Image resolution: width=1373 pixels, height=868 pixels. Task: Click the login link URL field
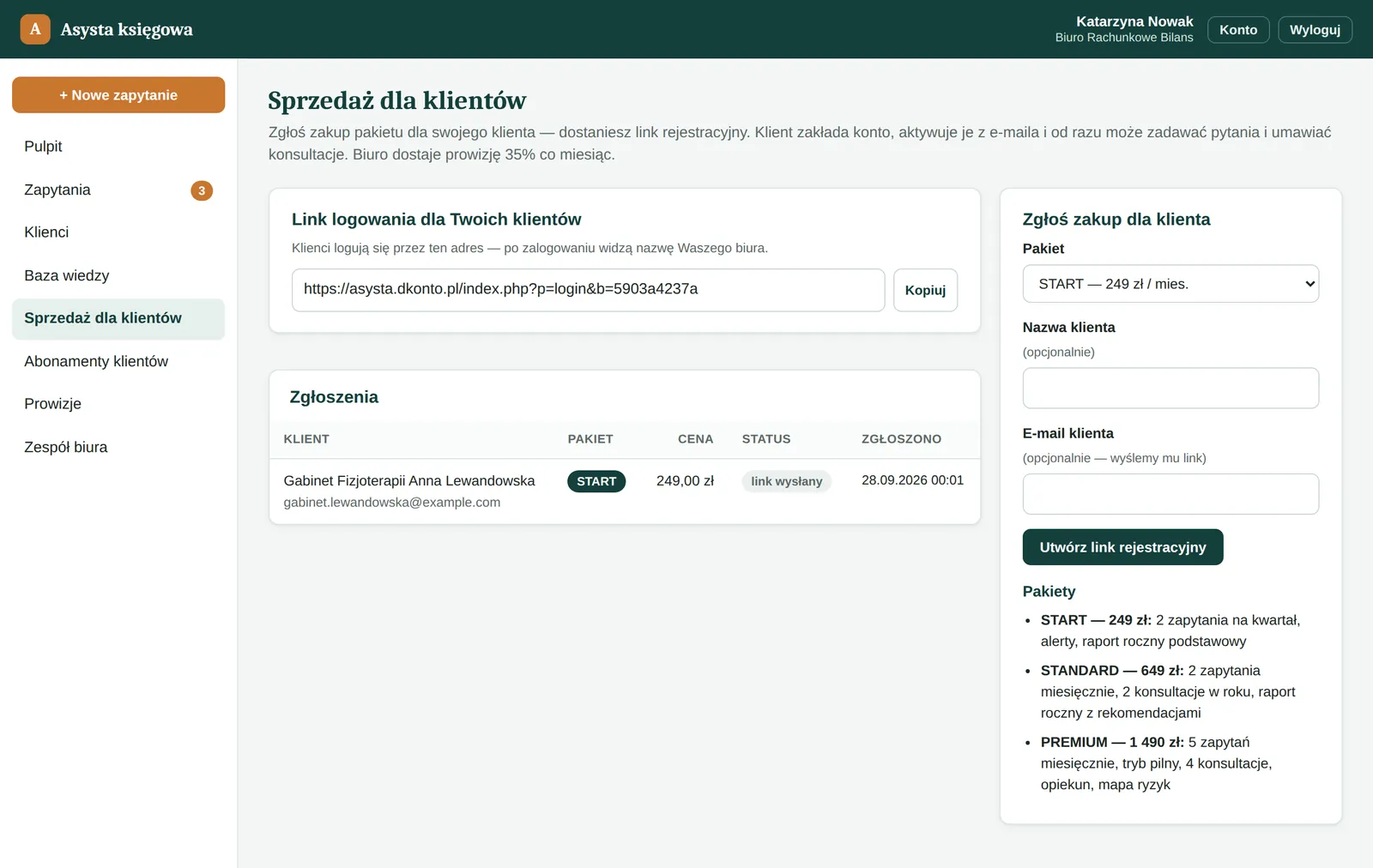click(x=588, y=290)
